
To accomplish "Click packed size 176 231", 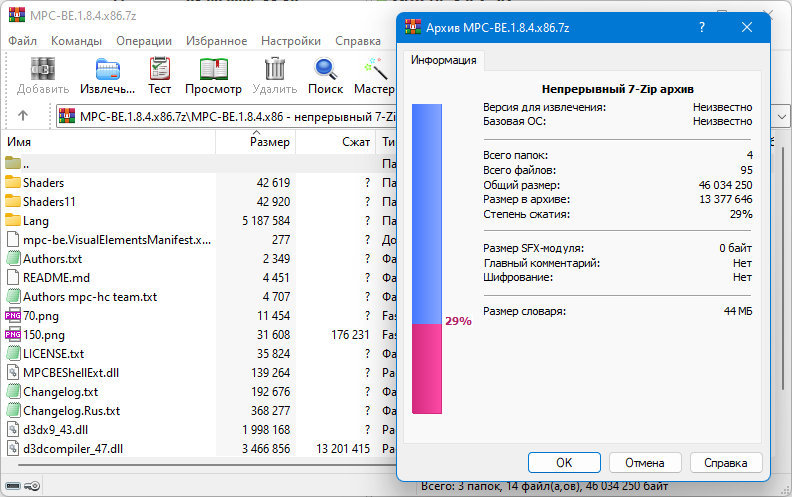I will [351, 334].
